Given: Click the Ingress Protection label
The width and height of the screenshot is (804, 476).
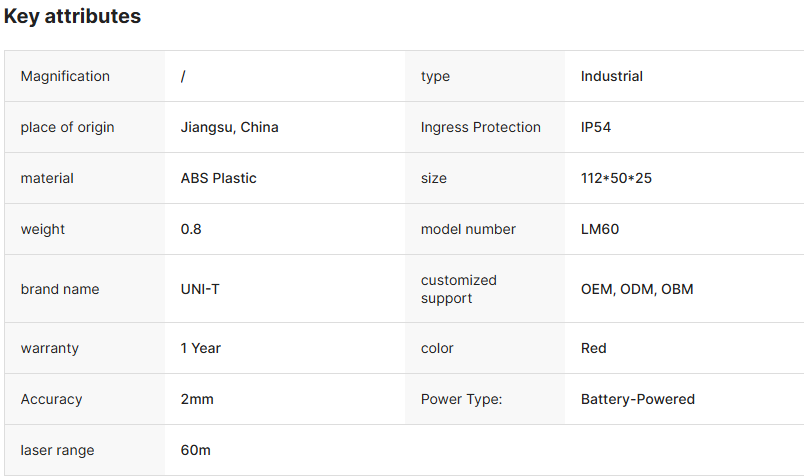Looking at the screenshot, I should [480, 127].
